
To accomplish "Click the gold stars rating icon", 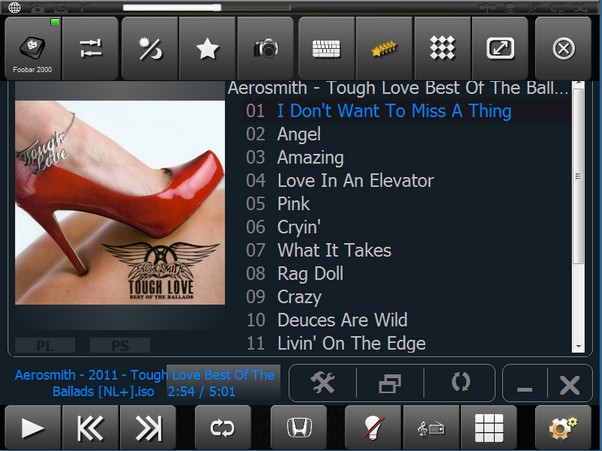I will 384,49.
